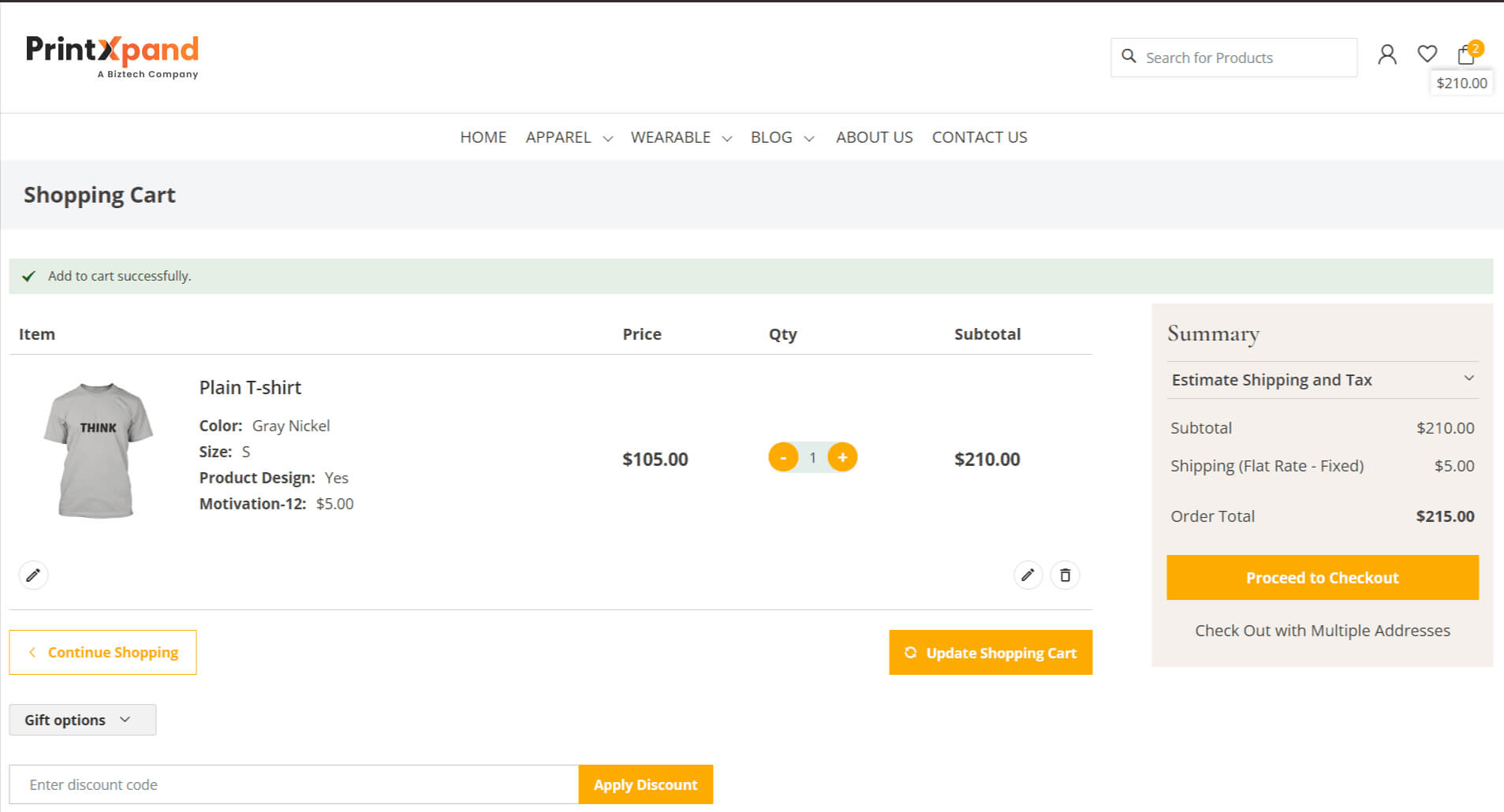Click Update Shopping Cart button
The width and height of the screenshot is (1504, 812).
990,653
